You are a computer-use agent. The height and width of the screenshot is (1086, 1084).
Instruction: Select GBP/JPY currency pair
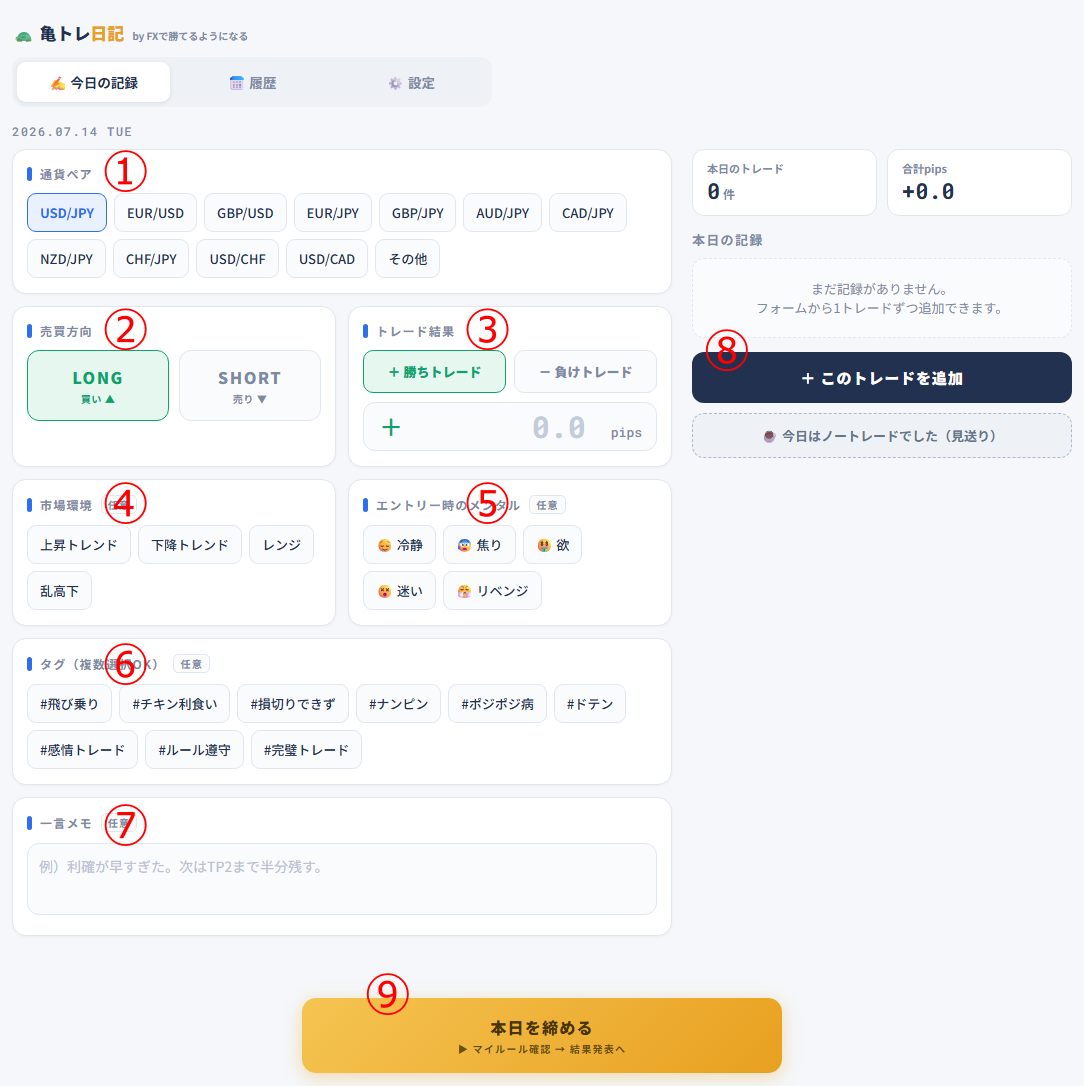point(418,213)
